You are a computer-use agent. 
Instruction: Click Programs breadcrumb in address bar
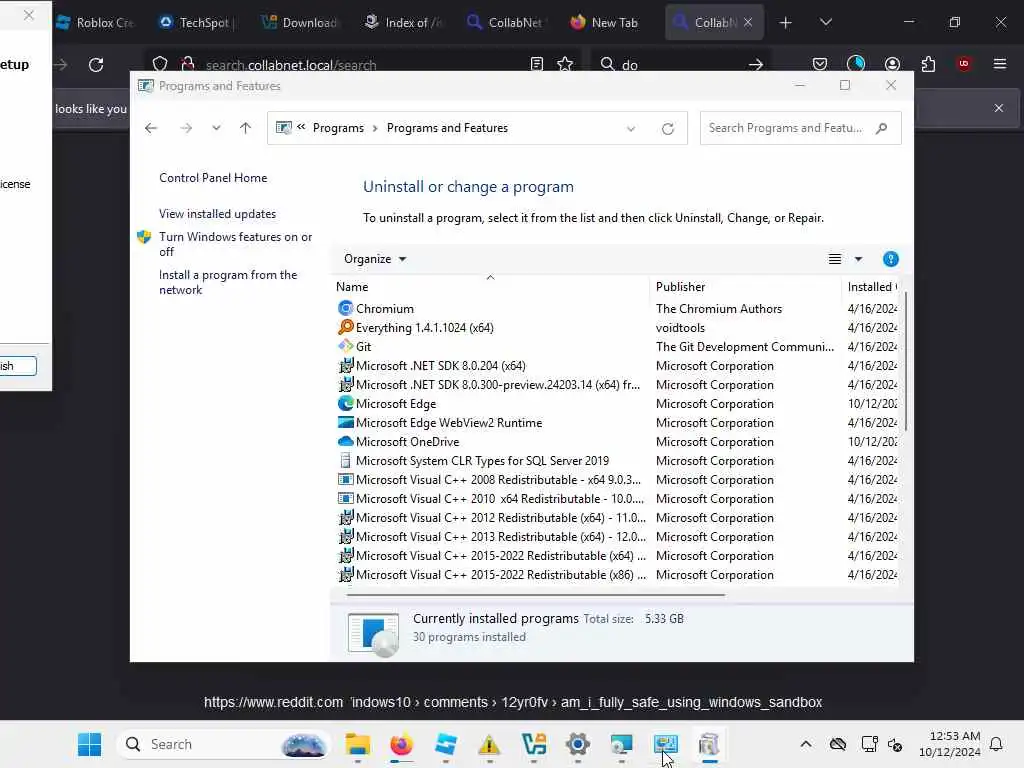[338, 128]
